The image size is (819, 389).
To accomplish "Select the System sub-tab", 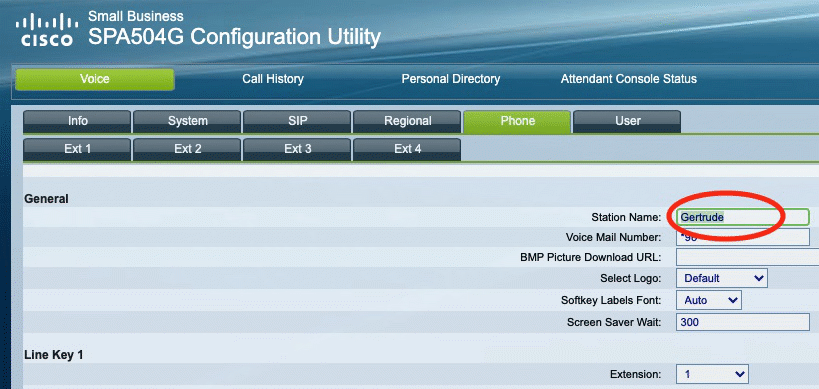I will click(188, 121).
